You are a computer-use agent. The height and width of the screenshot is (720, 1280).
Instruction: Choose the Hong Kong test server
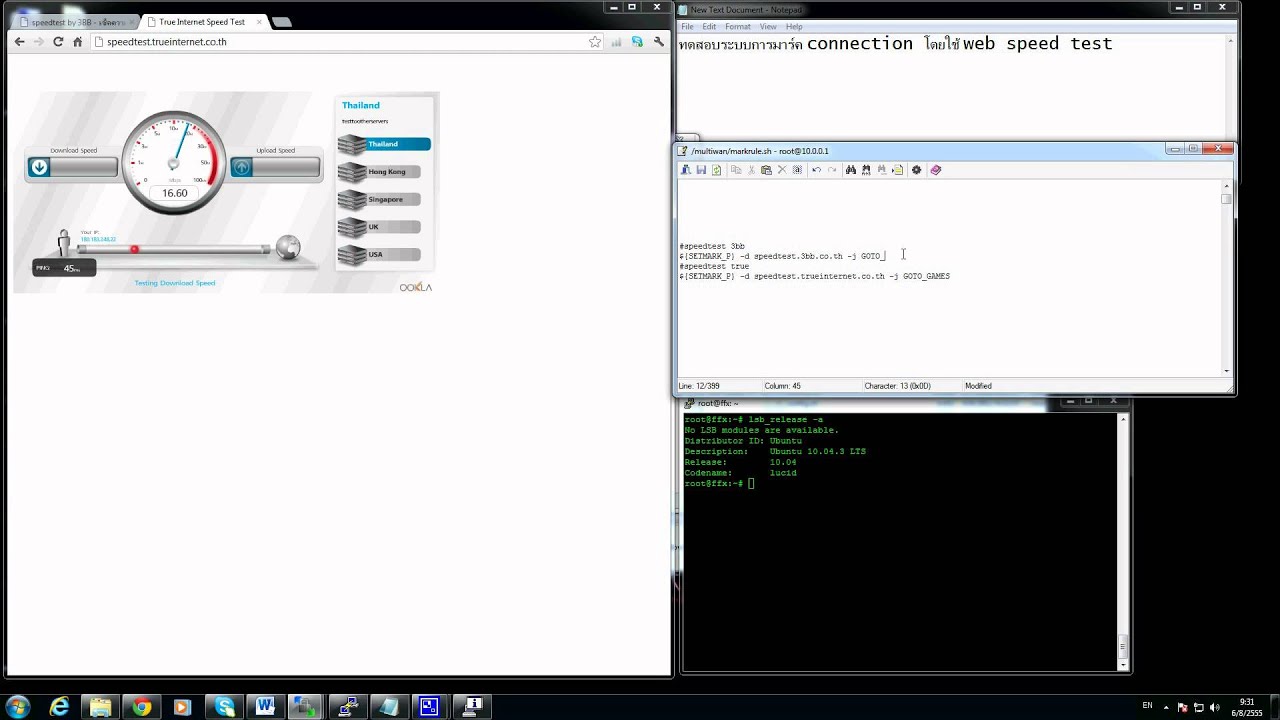point(380,172)
